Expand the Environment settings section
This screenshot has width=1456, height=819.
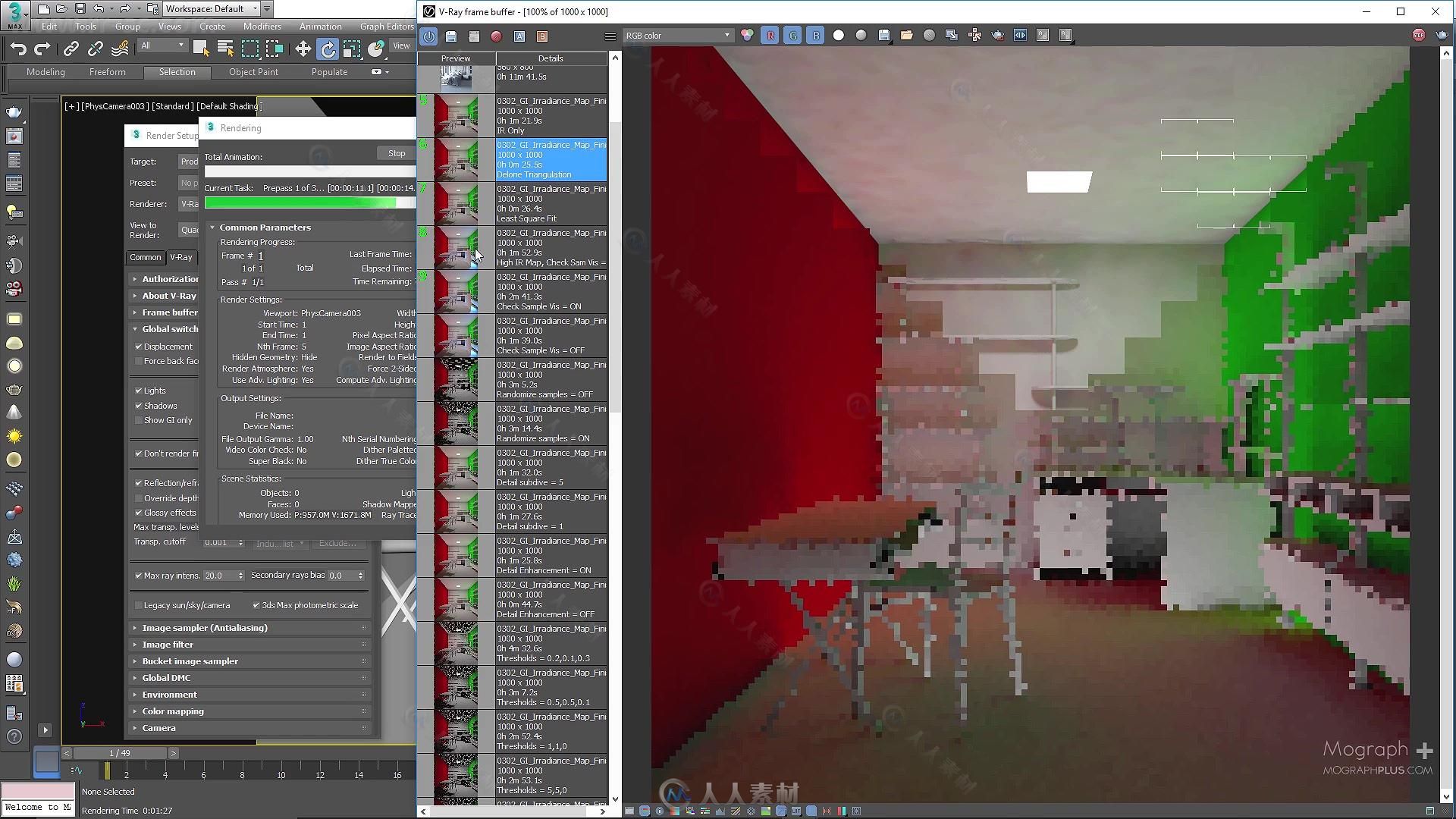169,694
